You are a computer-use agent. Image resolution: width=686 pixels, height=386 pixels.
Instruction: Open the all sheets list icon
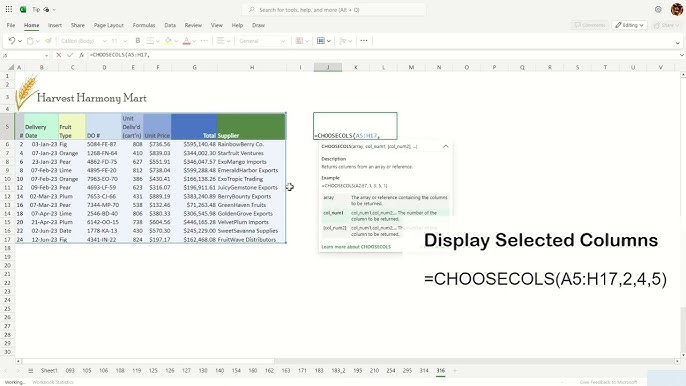tap(31, 371)
